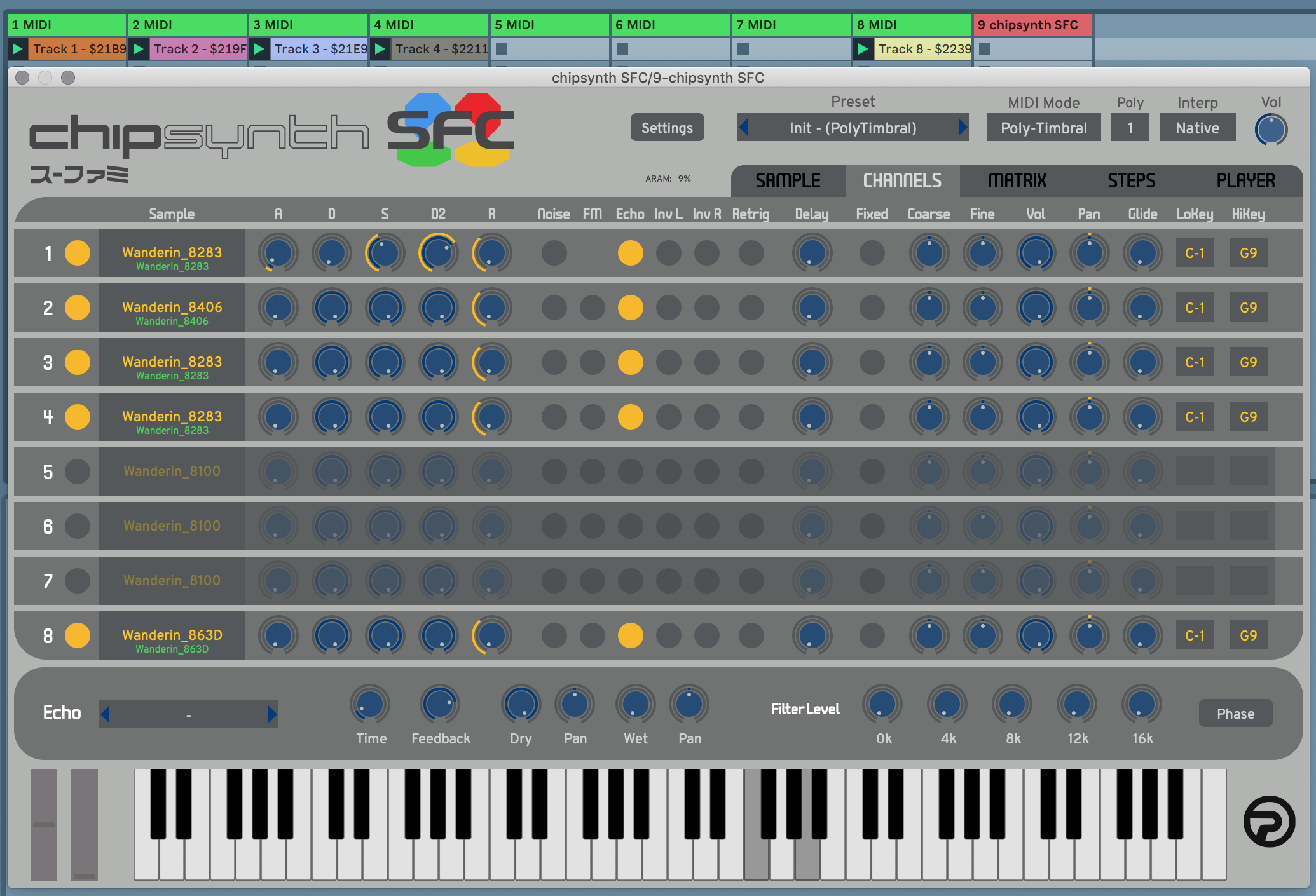
Task: Click stop square in 5 MIDI slot
Action: point(502,49)
